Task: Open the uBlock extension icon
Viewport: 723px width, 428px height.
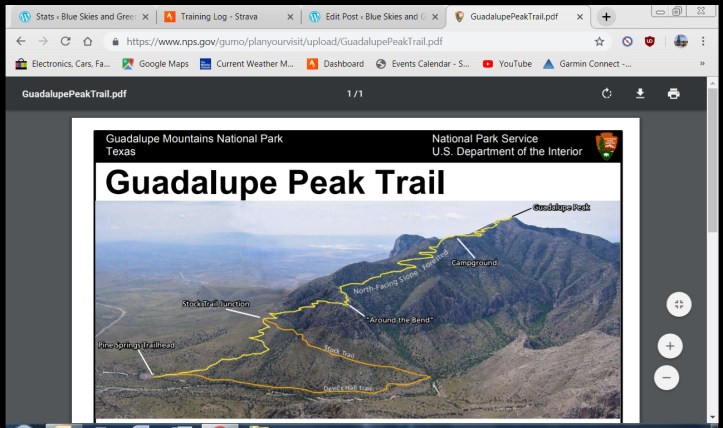Action: (x=649, y=42)
